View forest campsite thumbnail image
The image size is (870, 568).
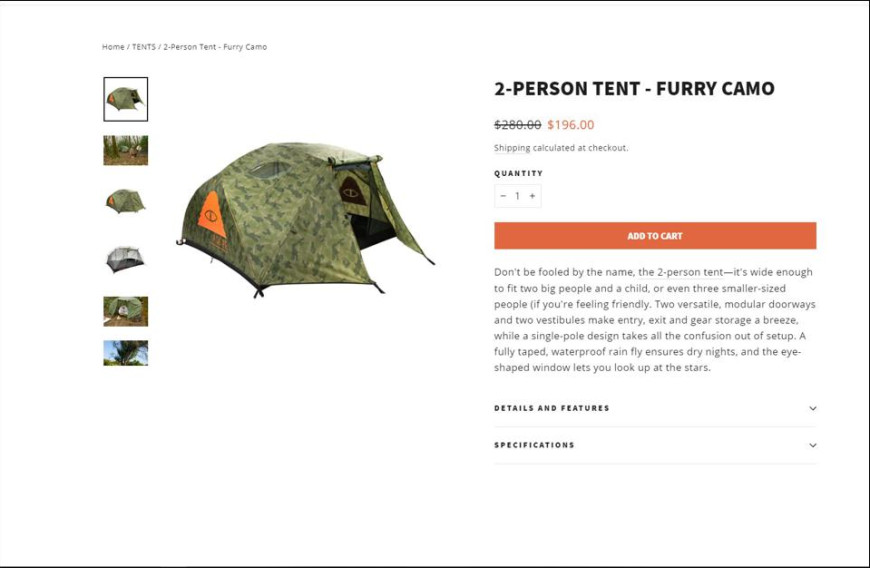point(125,150)
